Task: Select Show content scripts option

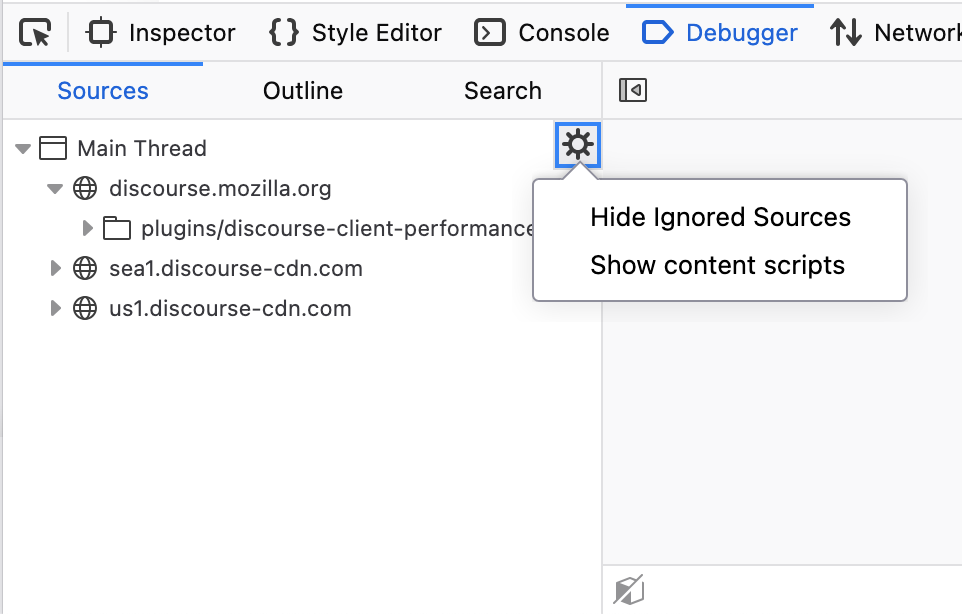Action: point(717,265)
